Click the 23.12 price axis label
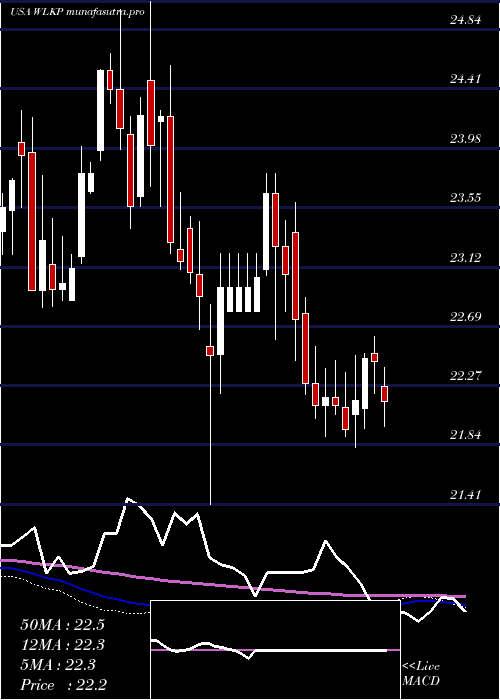The image size is (500, 700). 466,258
